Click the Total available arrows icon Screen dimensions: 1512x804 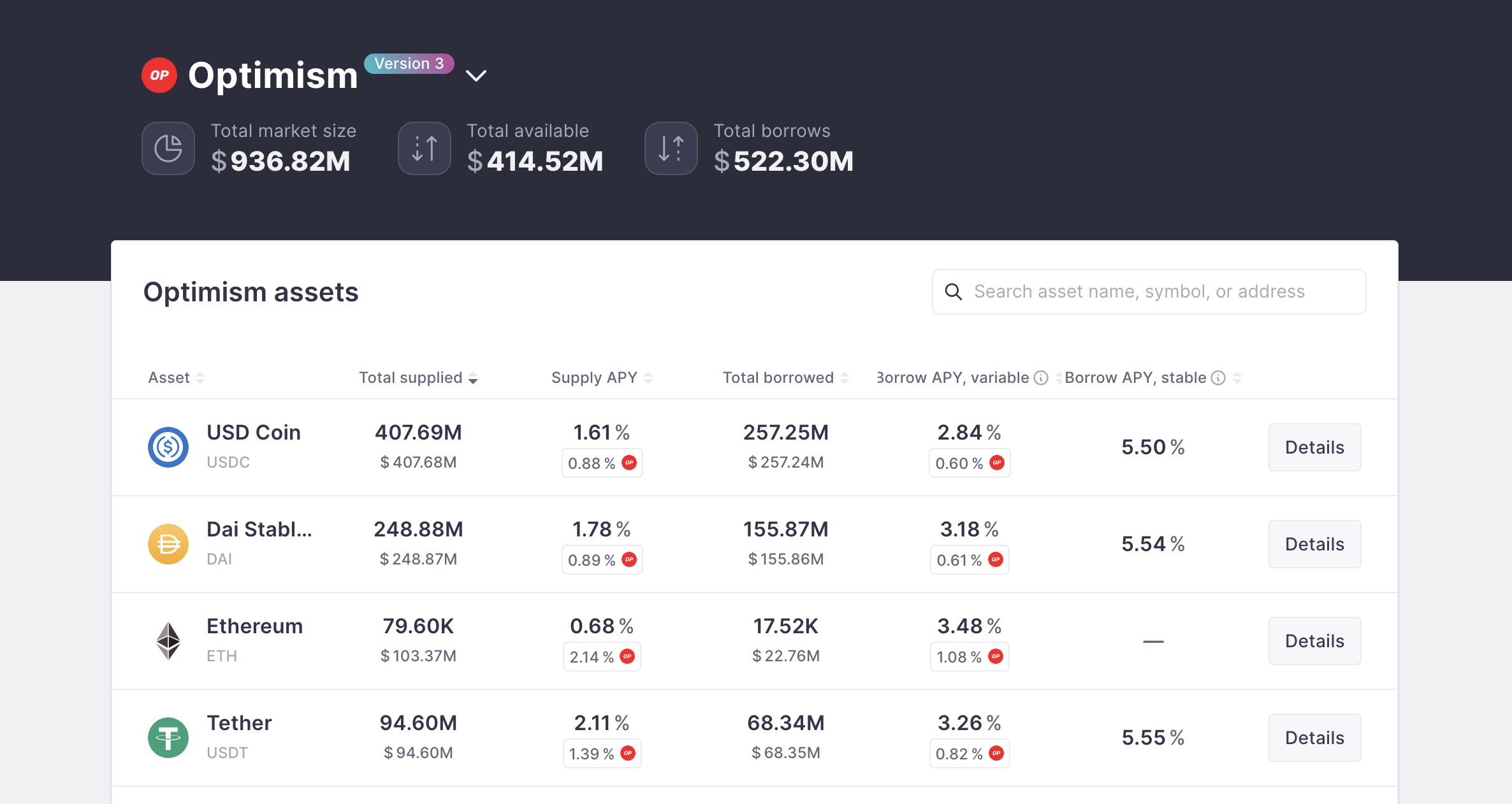425,148
